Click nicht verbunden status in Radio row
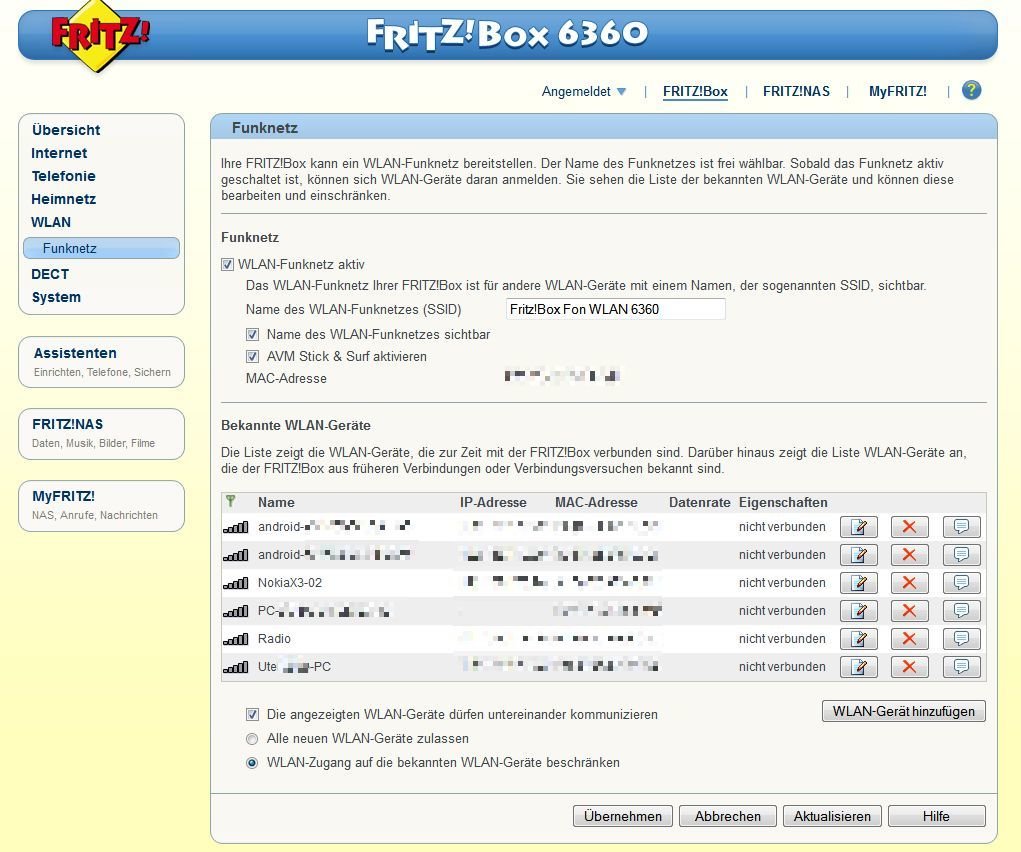Image resolution: width=1021 pixels, height=852 pixels. pyautogui.click(x=782, y=639)
